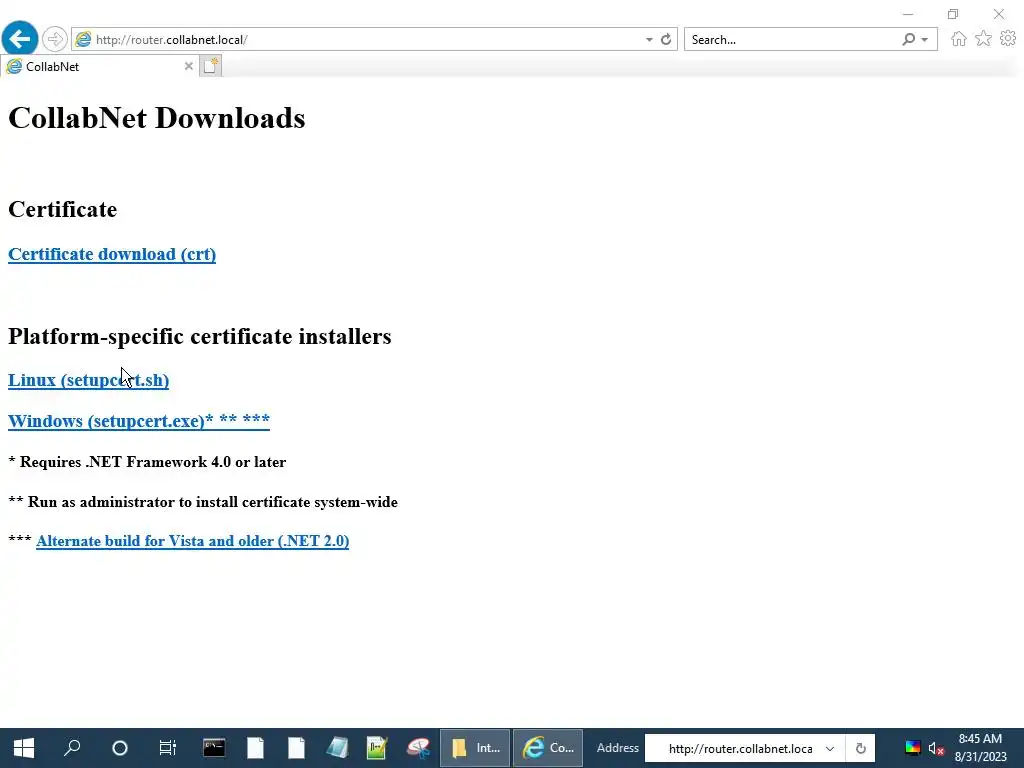Open the colorful display tray icon

pos(913,748)
